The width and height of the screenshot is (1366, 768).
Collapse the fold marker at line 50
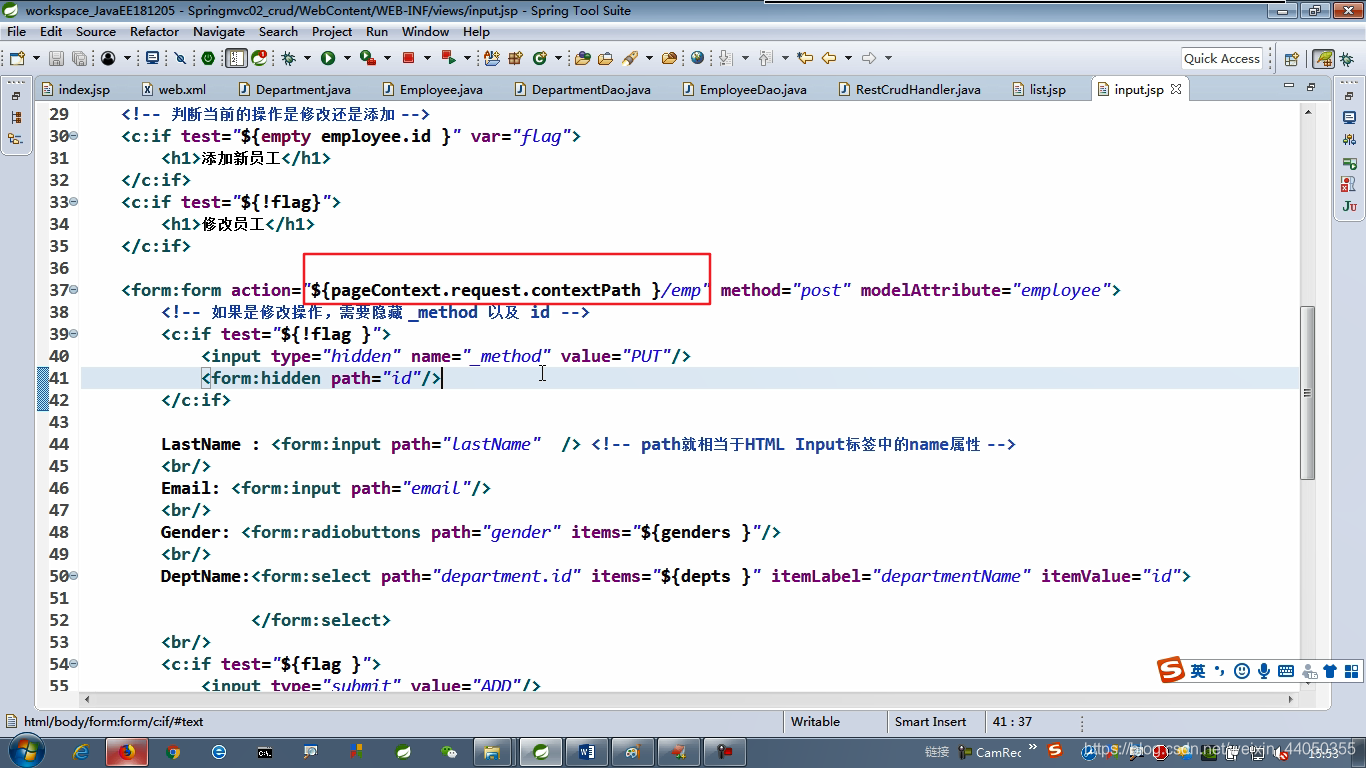74,577
